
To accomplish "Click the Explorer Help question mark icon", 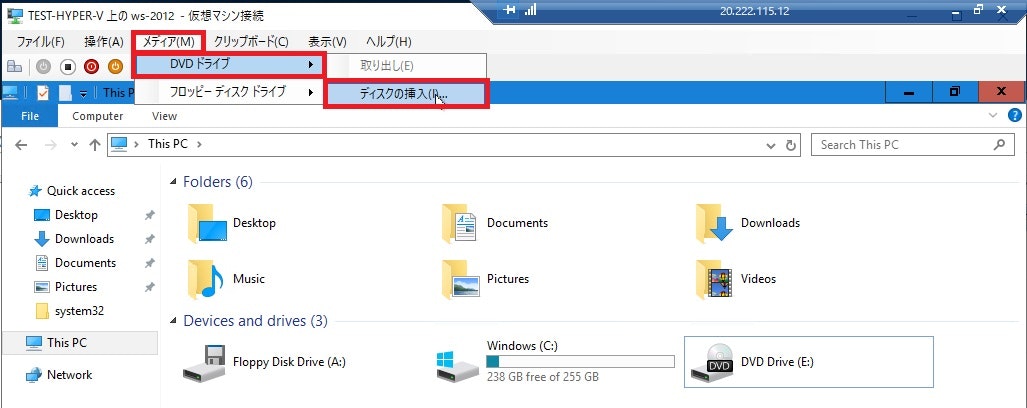I will pyautogui.click(x=1015, y=115).
